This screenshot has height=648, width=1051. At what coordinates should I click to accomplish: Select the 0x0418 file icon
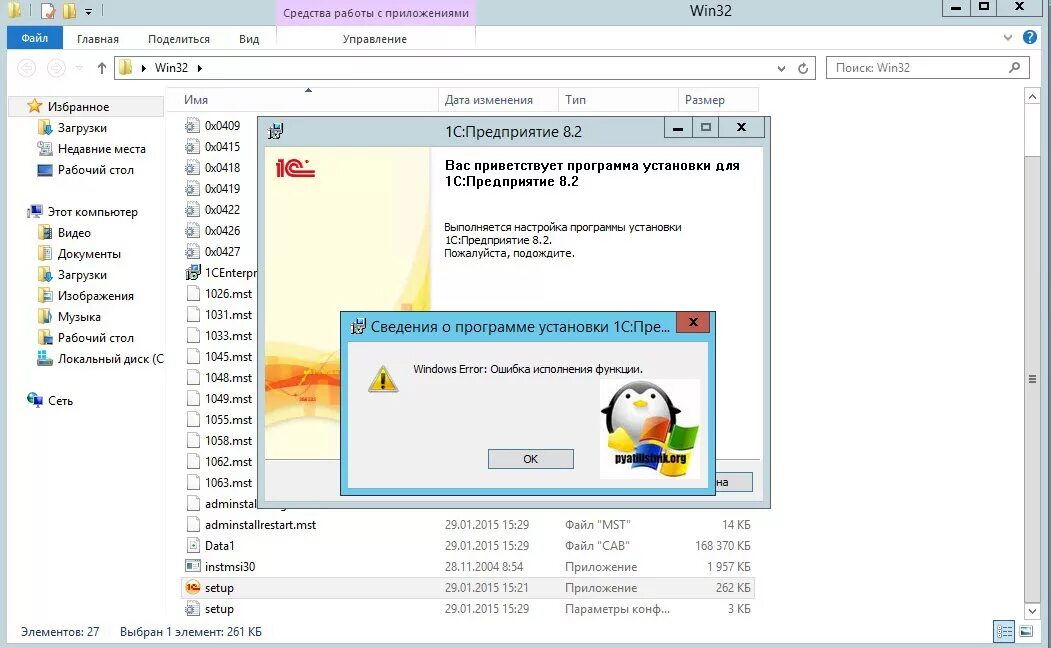click(x=192, y=168)
